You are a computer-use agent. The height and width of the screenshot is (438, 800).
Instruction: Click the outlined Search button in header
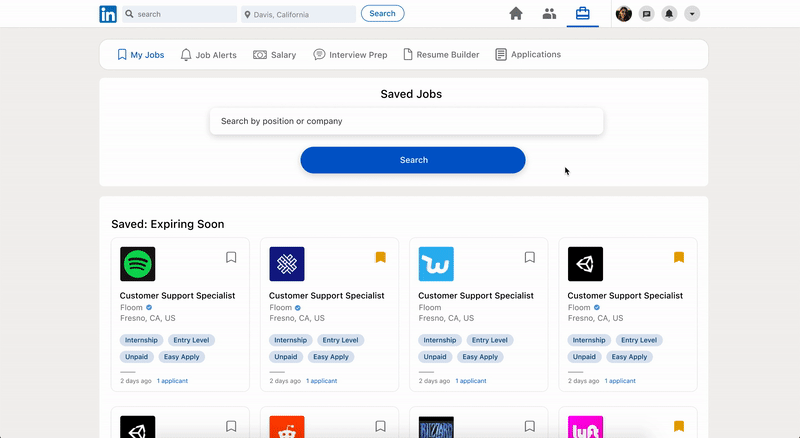[383, 14]
